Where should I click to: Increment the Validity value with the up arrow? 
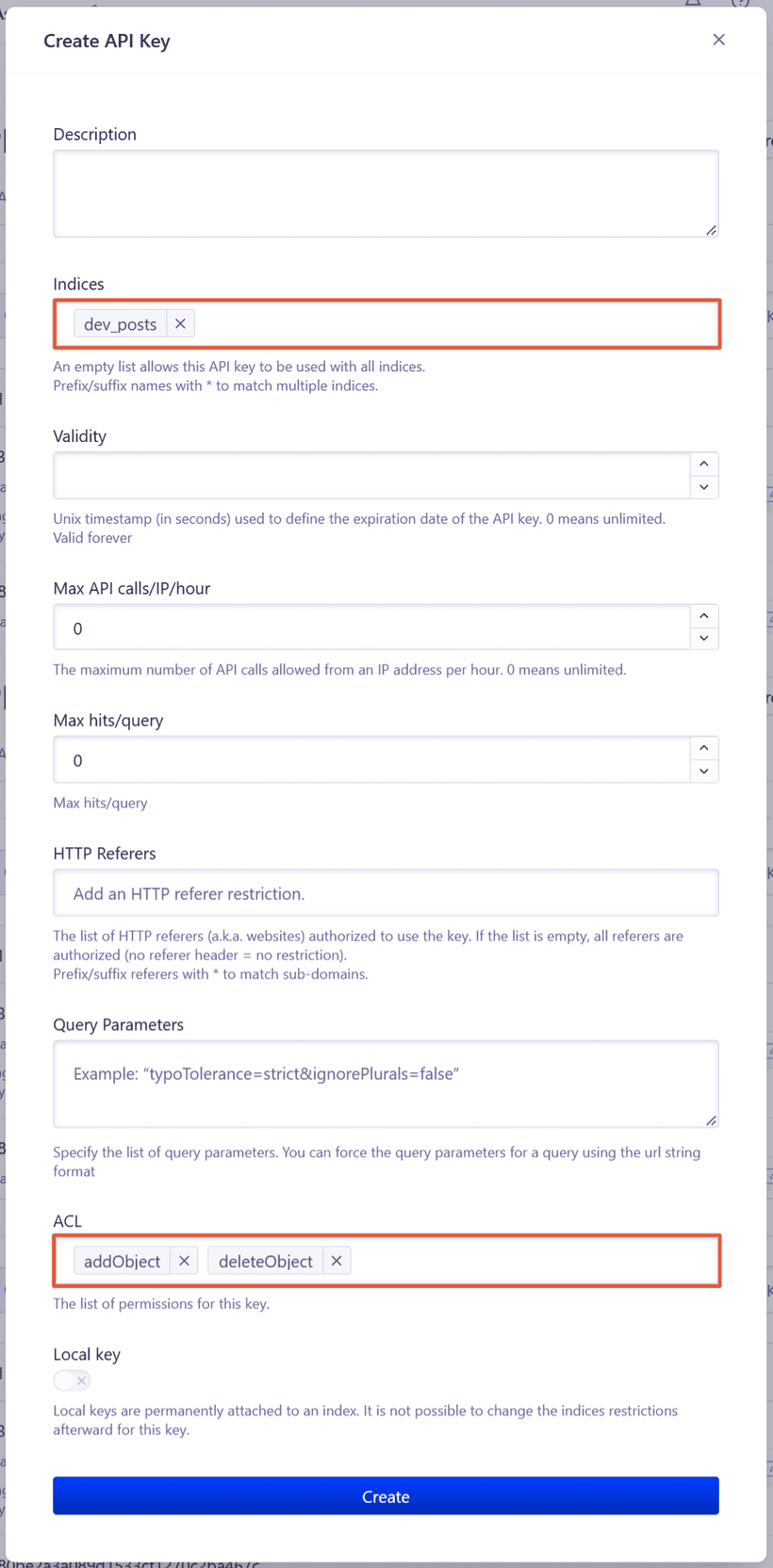pyautogui.click(x=703, y=463)
